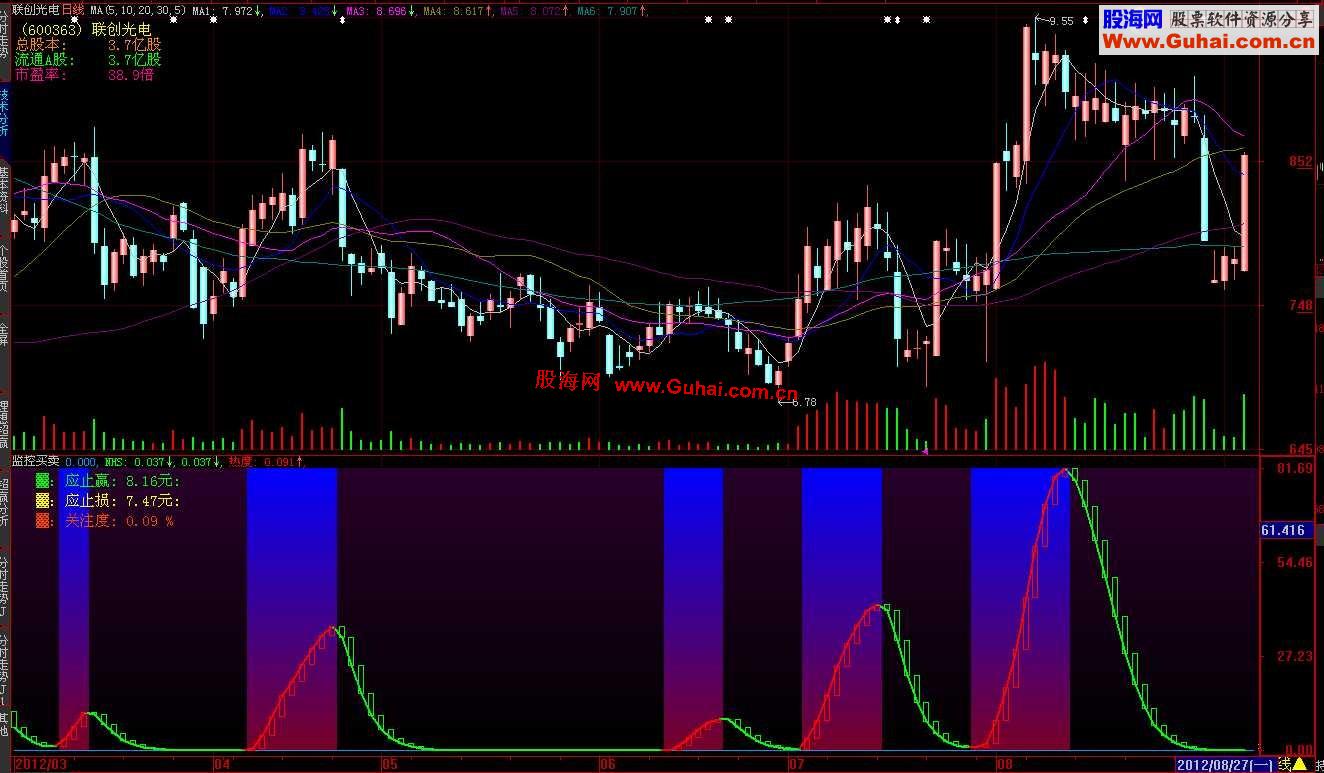
Task: Click the 应止损: 7.47元 text
Action: click(x=121, y=501)
